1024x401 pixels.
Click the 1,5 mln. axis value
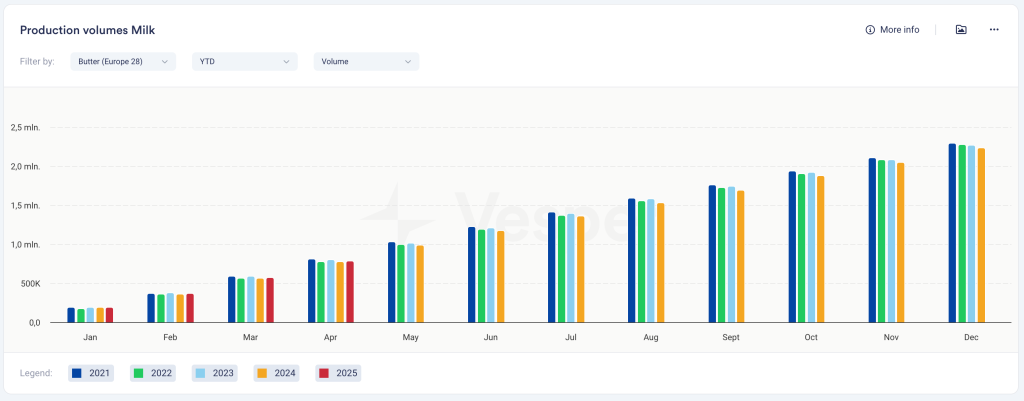click(x=25, y=206)
